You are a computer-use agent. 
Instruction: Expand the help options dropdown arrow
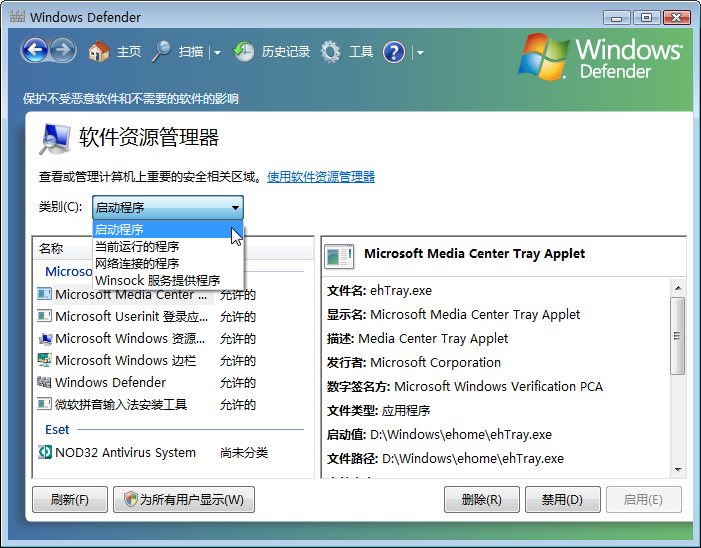420,53
